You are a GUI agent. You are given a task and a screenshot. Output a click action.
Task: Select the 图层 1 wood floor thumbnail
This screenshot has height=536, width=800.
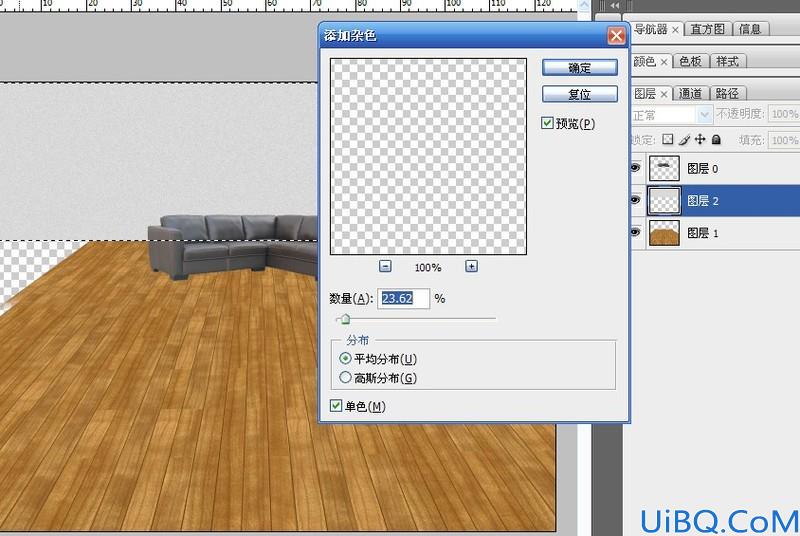(664, 233)
